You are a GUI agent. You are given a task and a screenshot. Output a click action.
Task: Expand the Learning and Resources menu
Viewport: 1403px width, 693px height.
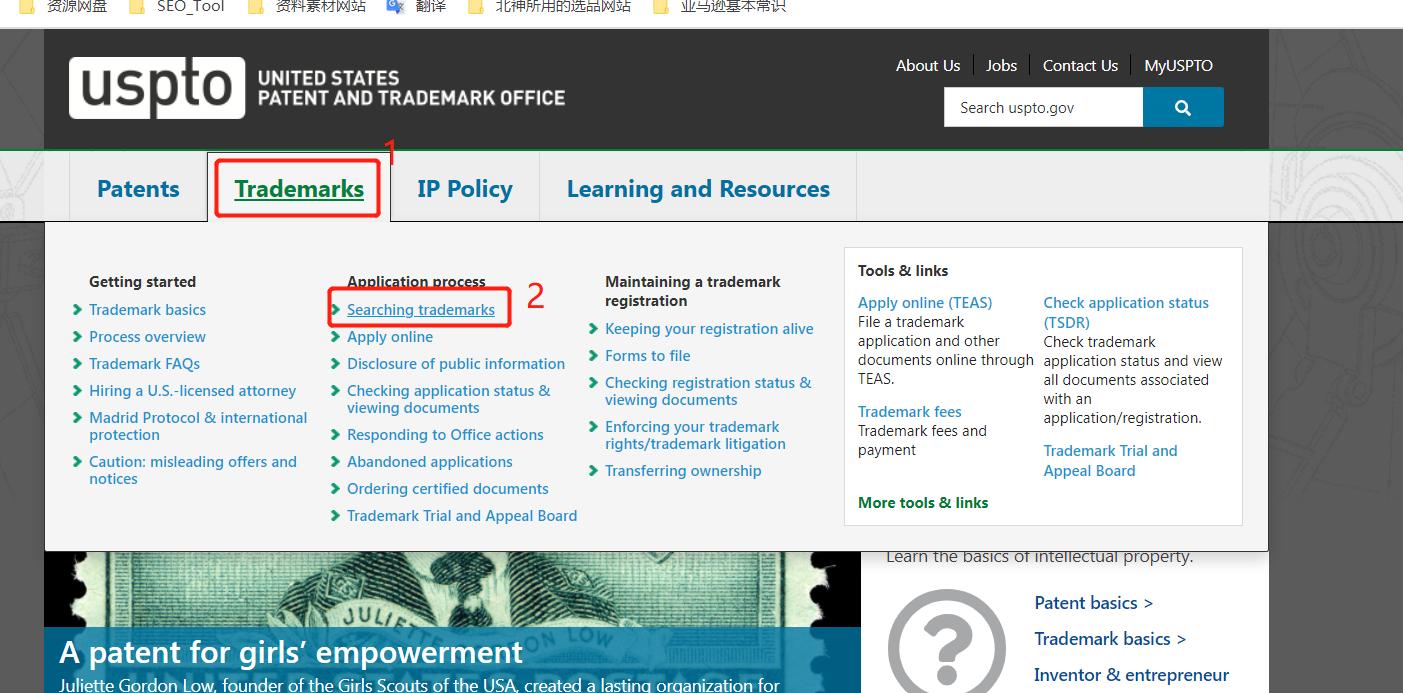pos(698,189)
